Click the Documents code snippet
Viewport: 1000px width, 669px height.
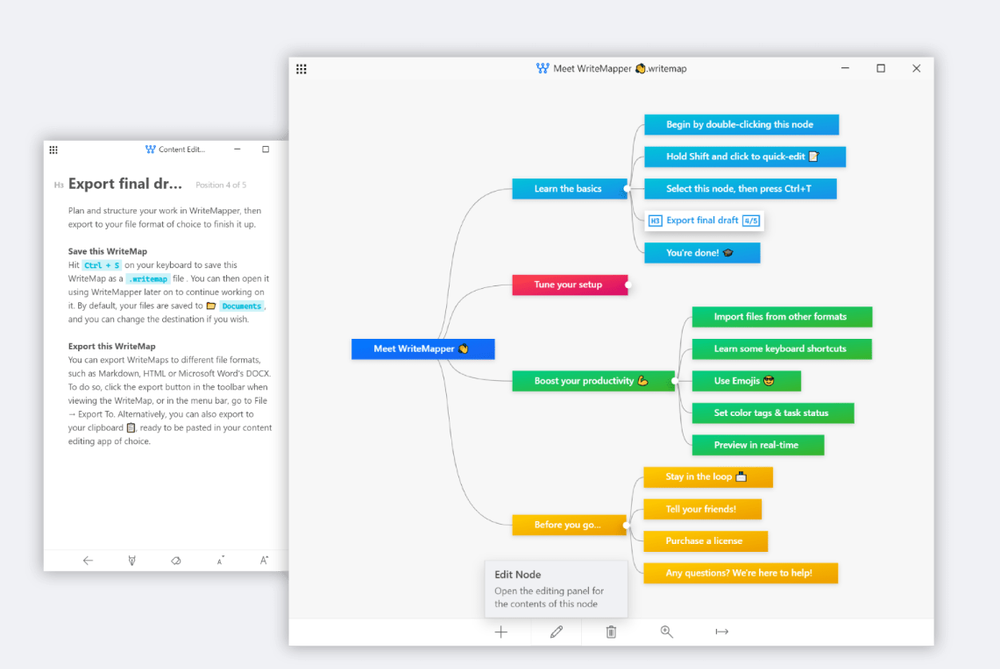click(x=241, y=306)
